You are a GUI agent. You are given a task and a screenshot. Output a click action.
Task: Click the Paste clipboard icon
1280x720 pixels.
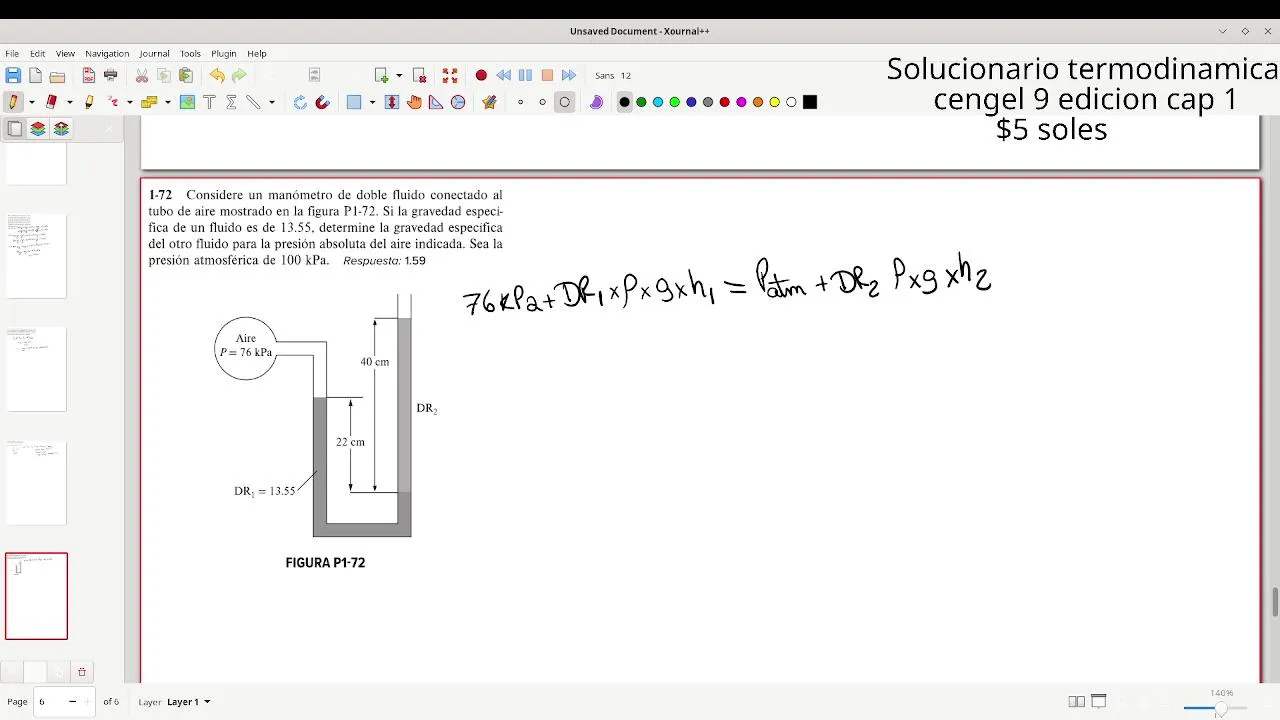tap(186, 75)
